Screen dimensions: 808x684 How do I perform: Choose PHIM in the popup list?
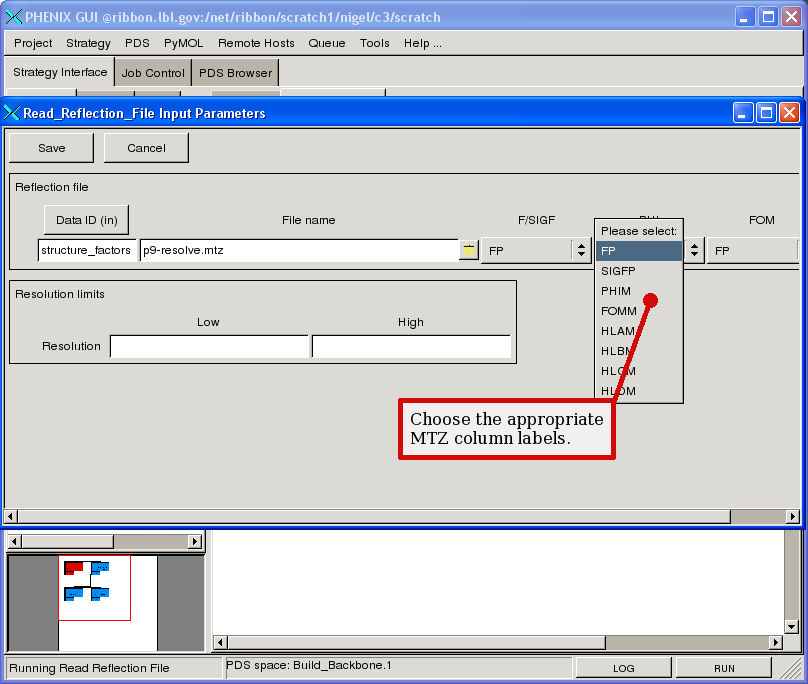coord(616,291)
